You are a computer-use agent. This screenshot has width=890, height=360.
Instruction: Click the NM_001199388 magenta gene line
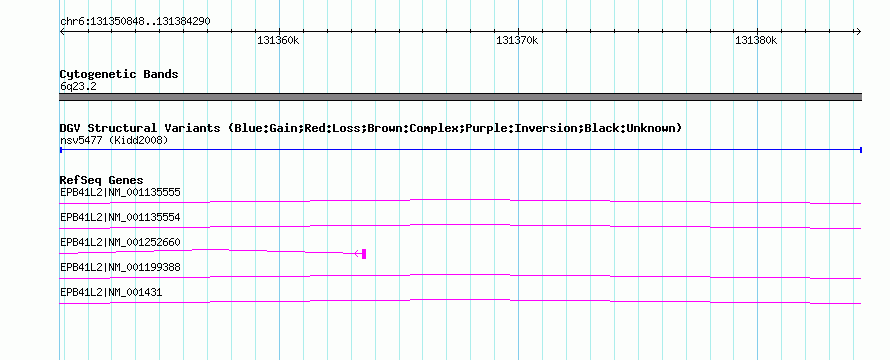pyautogui.click(x=460, y=276)
